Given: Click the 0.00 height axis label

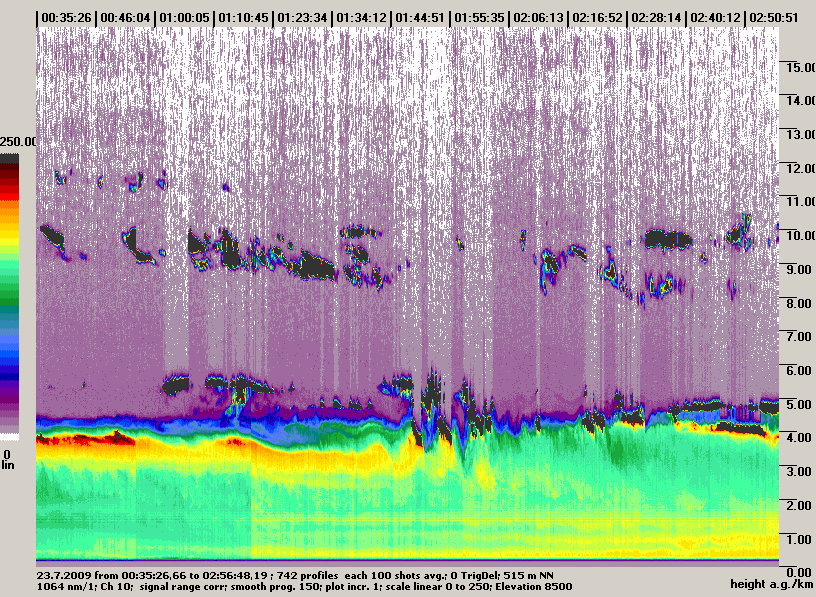Looking at the screenshot, I should 801,573.
